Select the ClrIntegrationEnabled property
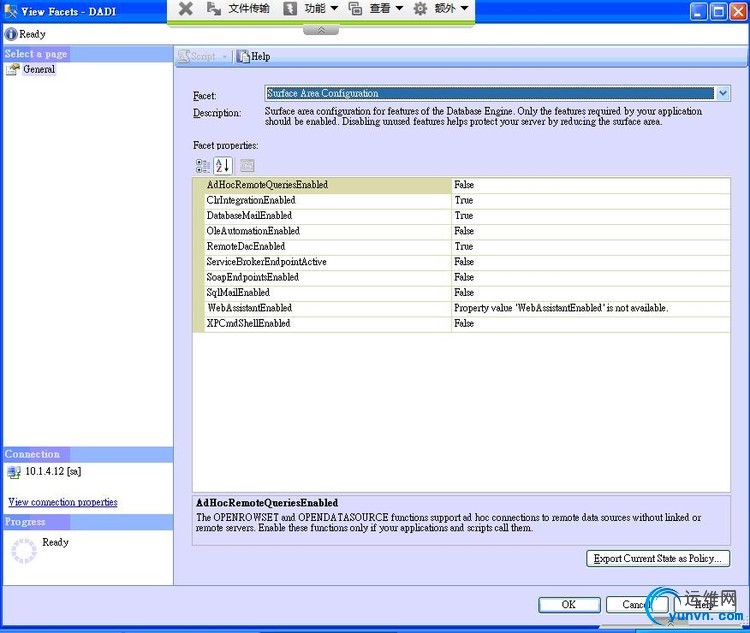Viewport: 750px width, 633px height. (251, 201)
